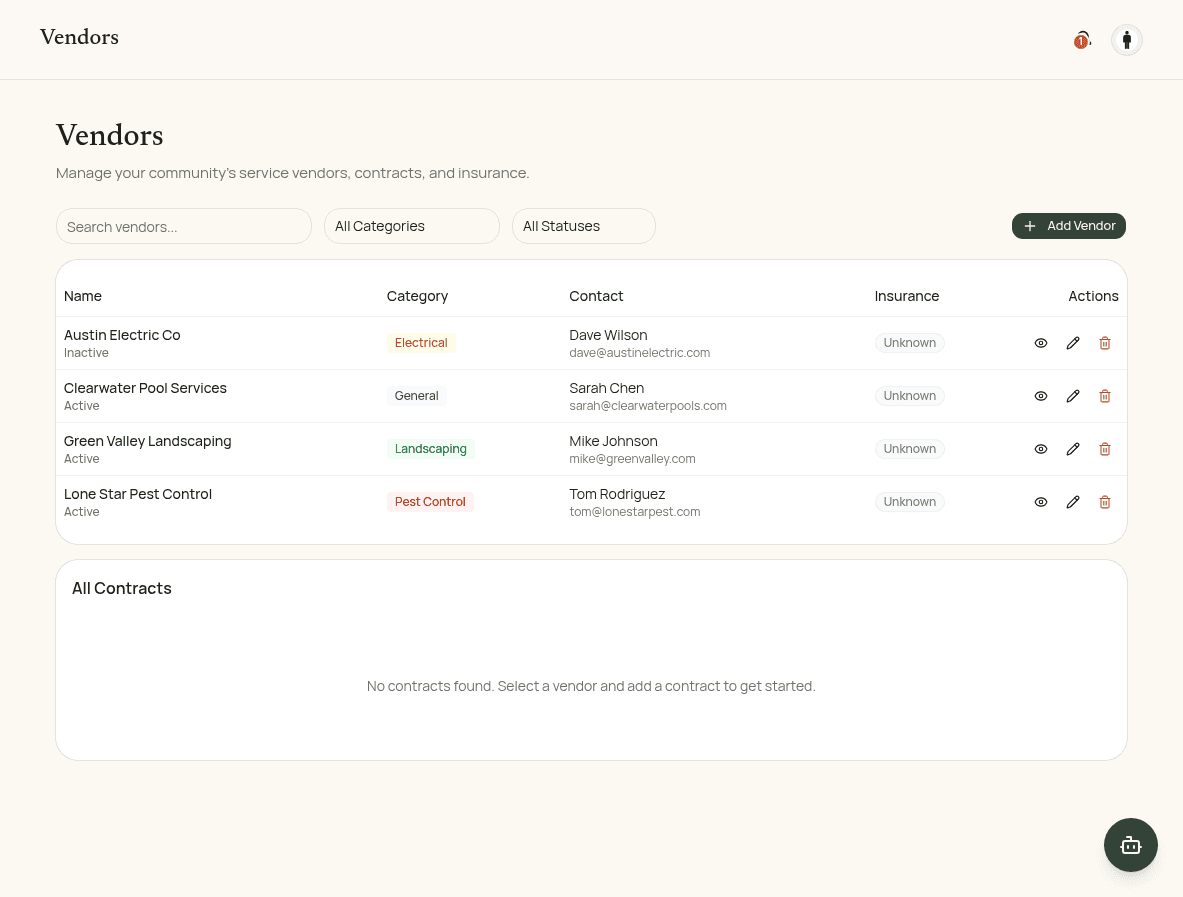
Task: Click Unknown insurance badge for Austin Electric
Action: pyautogui.click(x=910, y=343)
